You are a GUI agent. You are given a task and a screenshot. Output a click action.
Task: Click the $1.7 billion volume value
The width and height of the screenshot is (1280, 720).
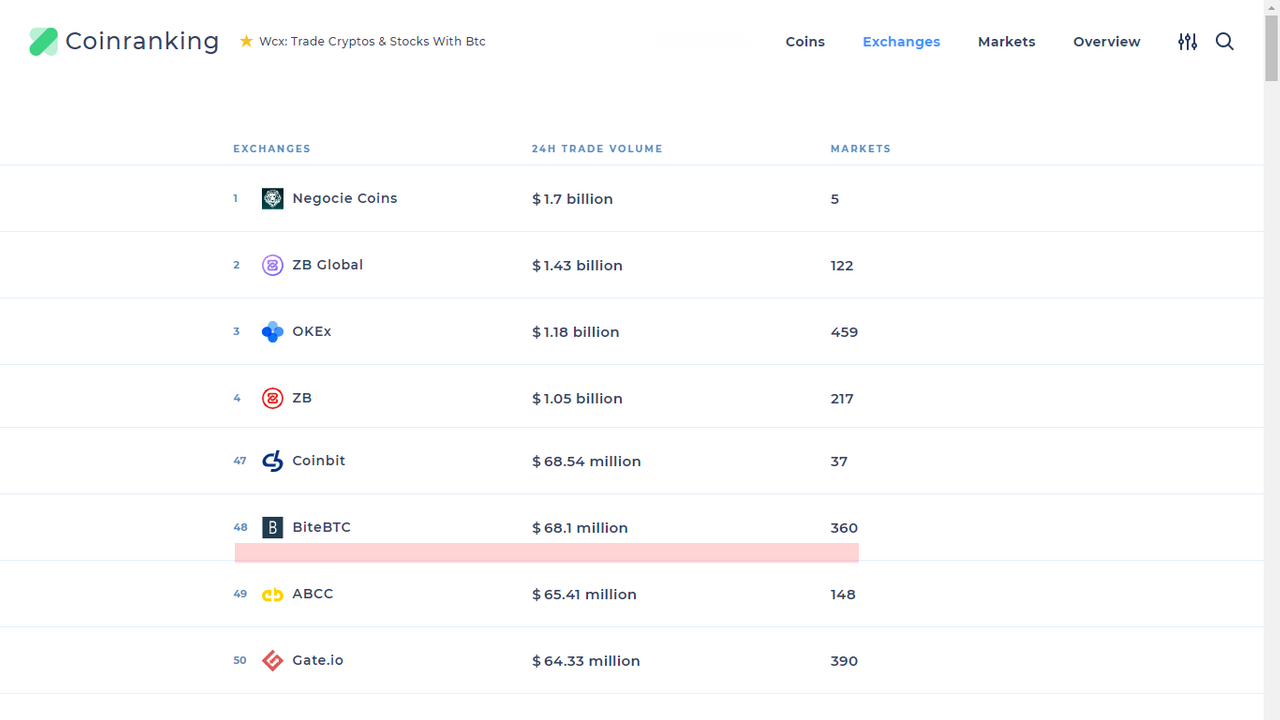point(572,199)
